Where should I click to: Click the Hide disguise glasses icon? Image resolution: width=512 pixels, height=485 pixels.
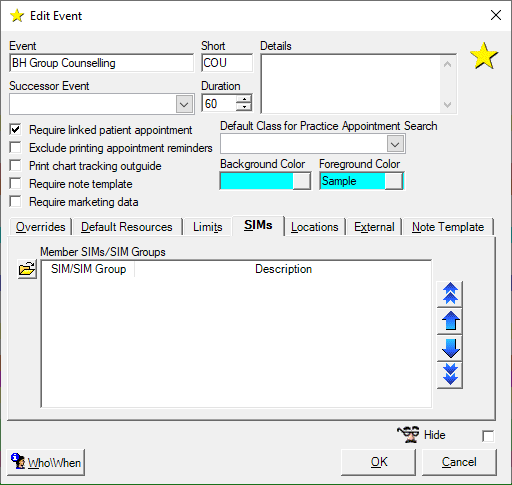click(x=409, y=434)
